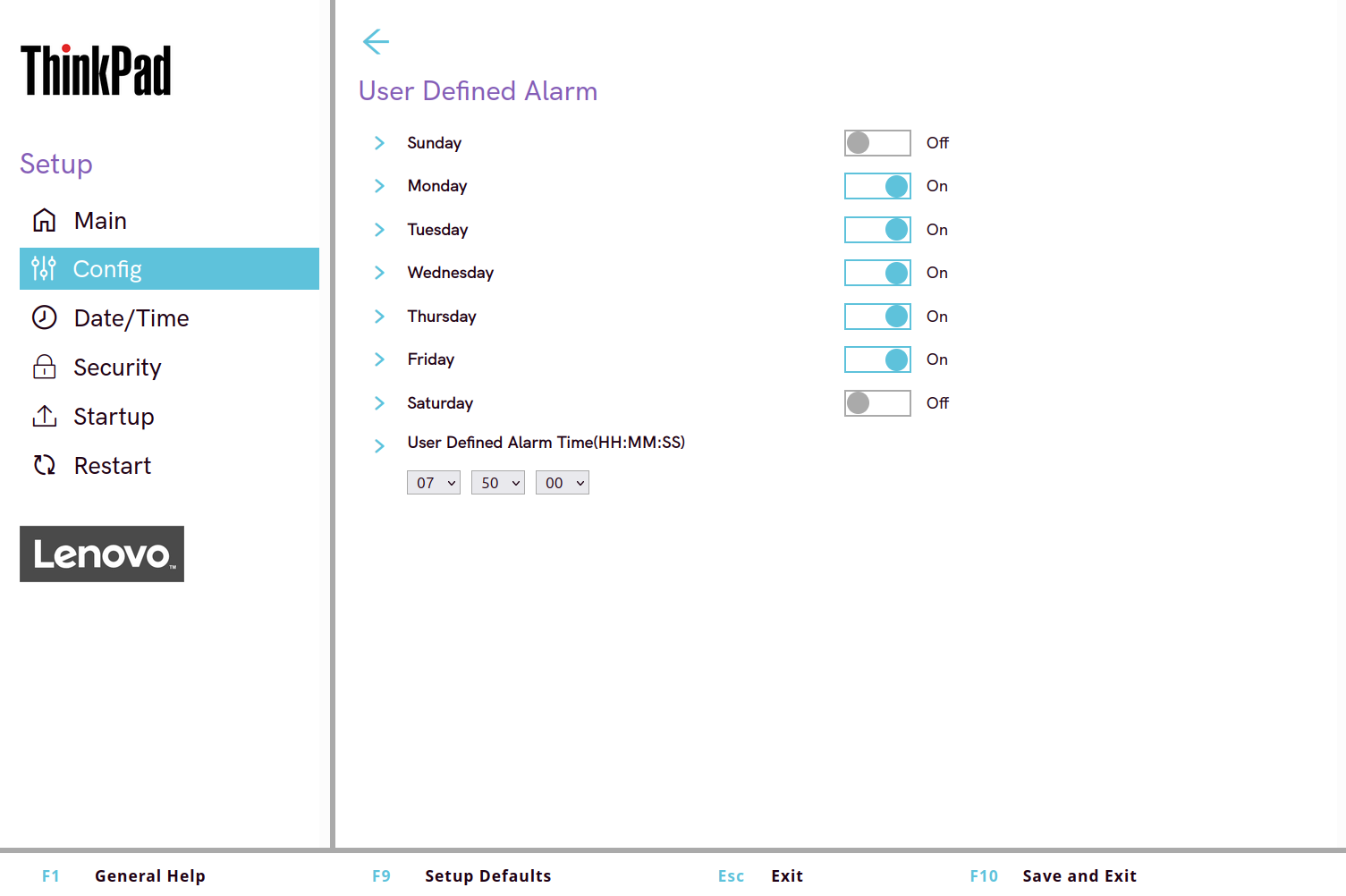Click the Main home icon
The width and height of the screenshot is (1346, 896).
[44, 220]
